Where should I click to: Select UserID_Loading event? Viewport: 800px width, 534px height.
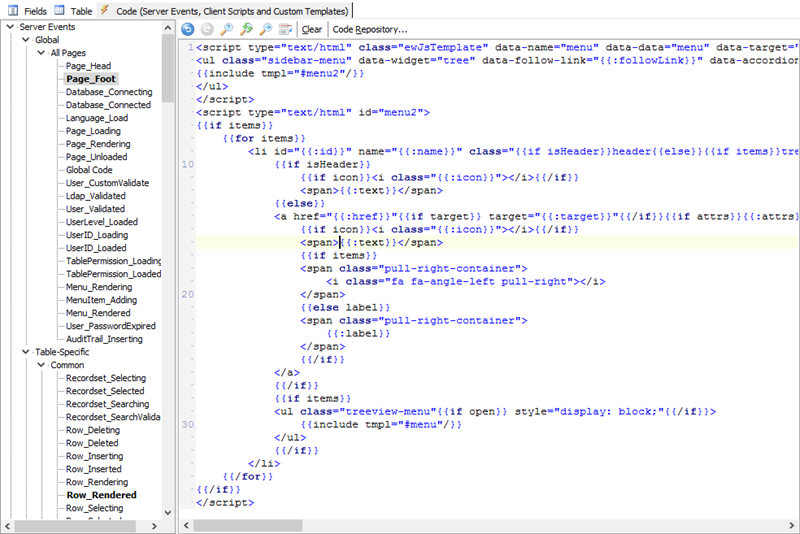click(x=97, y=235)
